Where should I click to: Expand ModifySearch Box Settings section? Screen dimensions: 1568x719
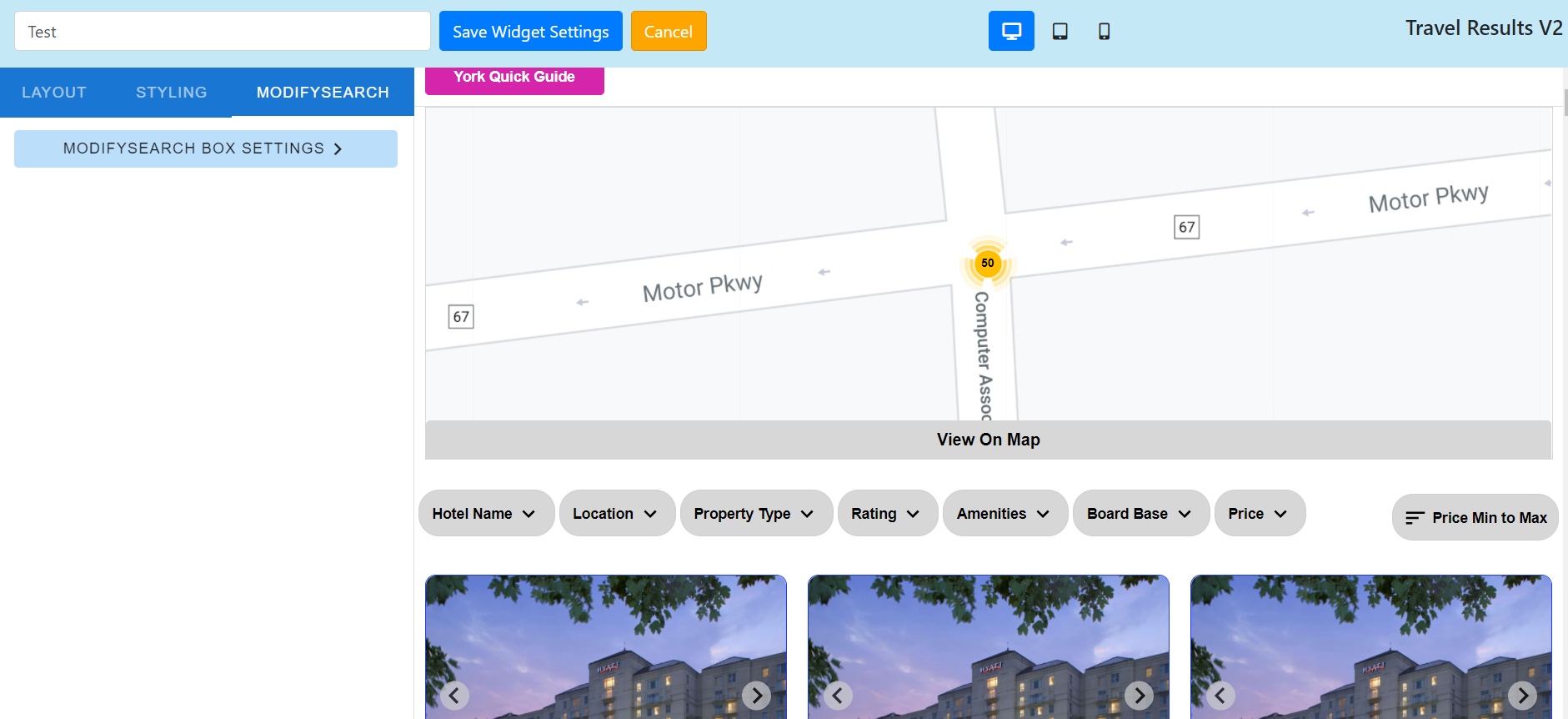[206, 148]
